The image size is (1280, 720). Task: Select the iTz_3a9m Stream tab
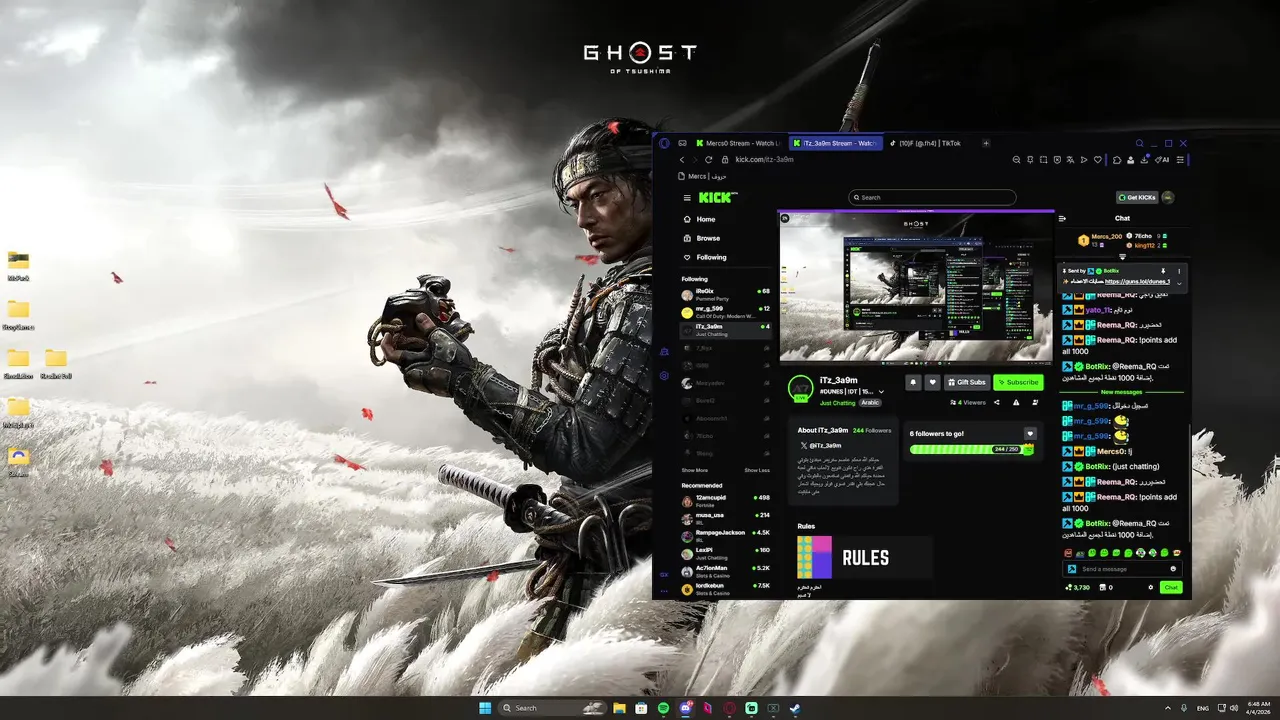[x=835, y=143]
